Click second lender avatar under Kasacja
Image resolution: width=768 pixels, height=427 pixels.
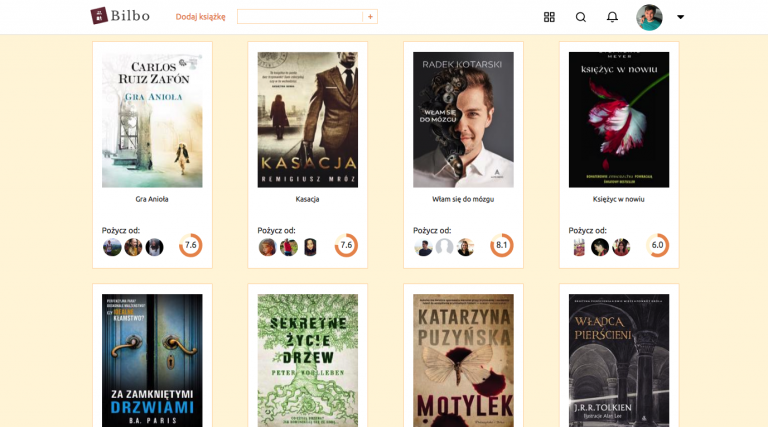[x=289, y=247]
